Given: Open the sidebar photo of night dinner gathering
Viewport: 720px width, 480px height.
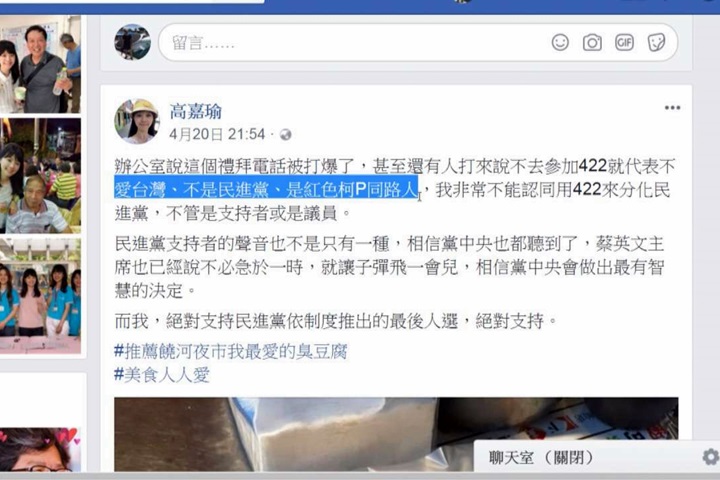Looking at the screenshot, I should click(40, 175).
